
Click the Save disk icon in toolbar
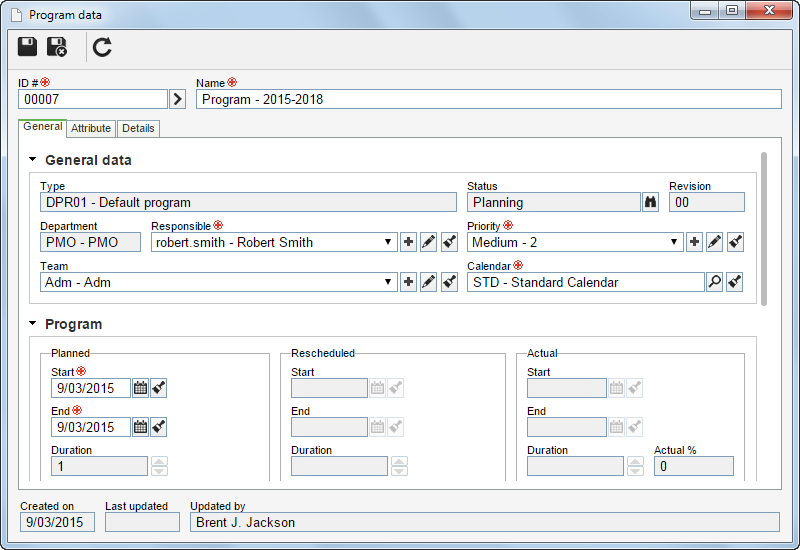tap(28, 47)
